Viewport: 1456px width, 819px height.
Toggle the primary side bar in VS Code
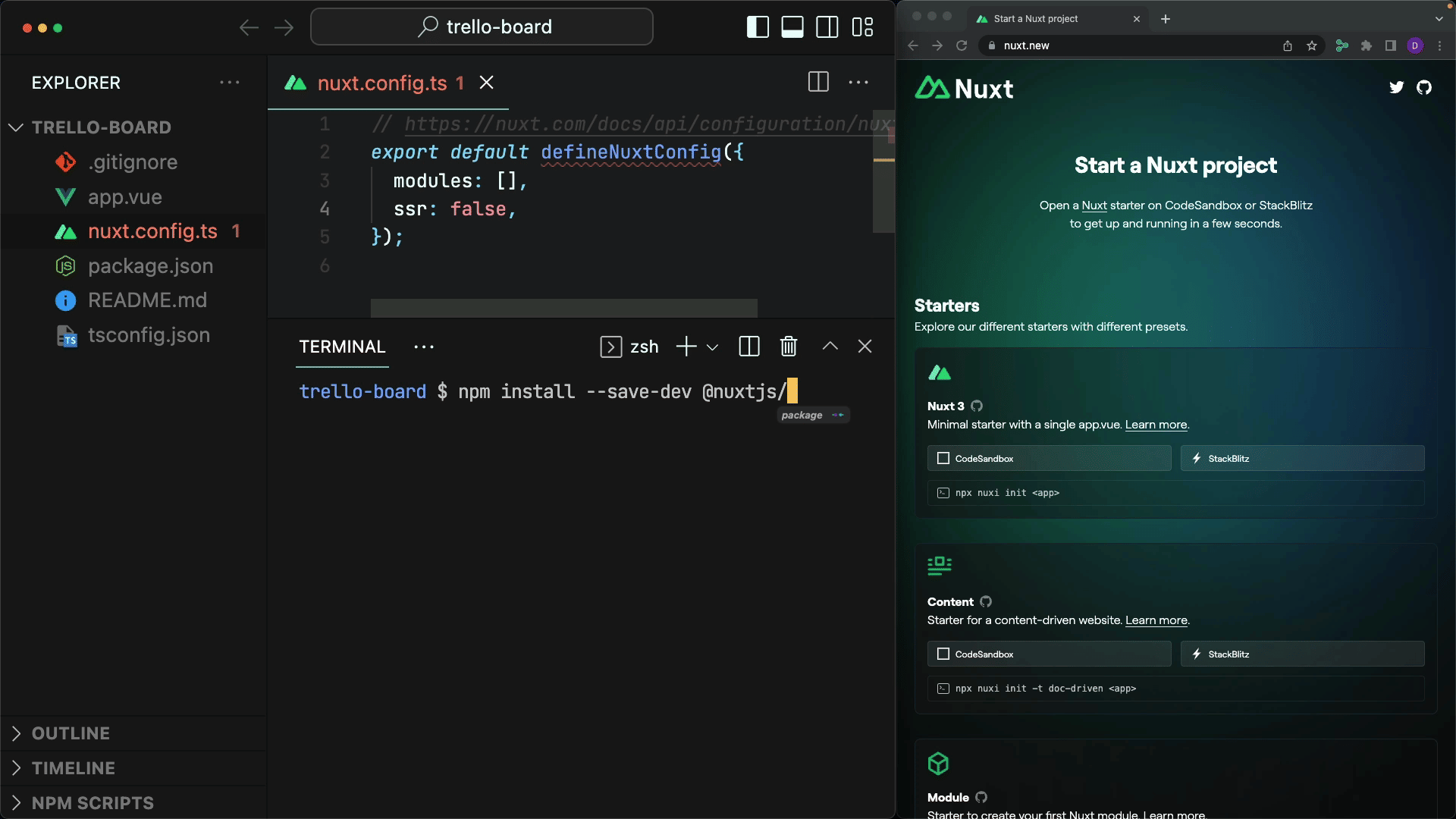(x=758, y=27)
